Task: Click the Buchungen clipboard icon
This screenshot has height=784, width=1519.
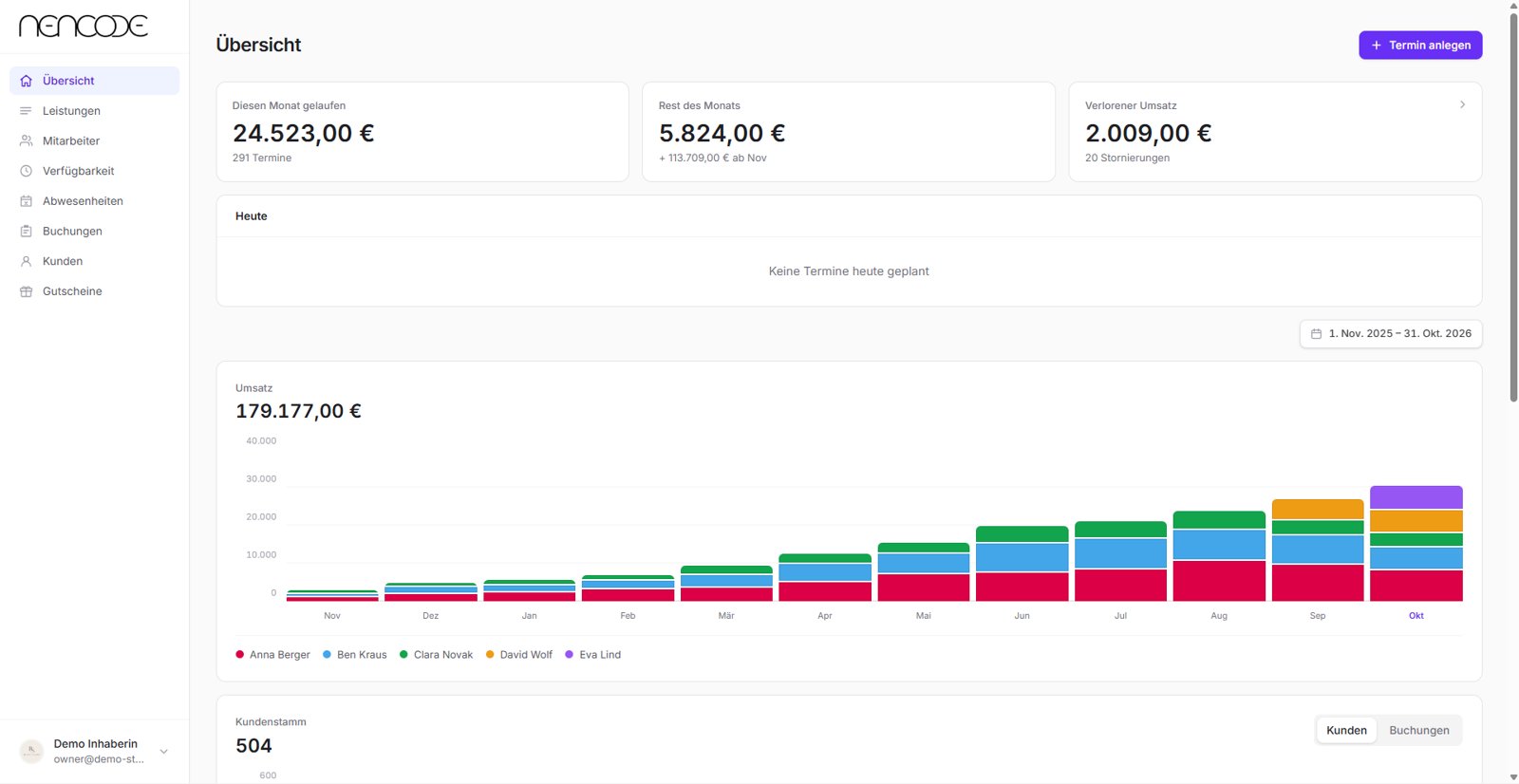Action: [27, 232]
